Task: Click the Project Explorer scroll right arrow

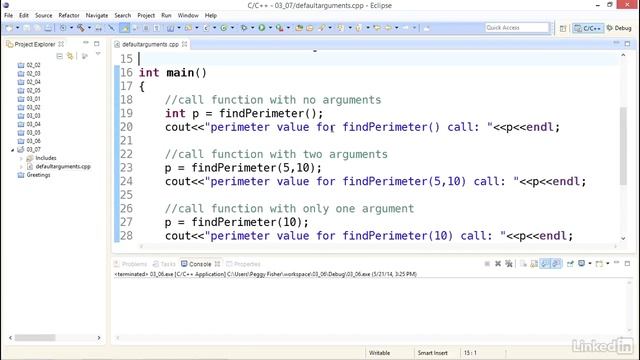Action: 99,338
